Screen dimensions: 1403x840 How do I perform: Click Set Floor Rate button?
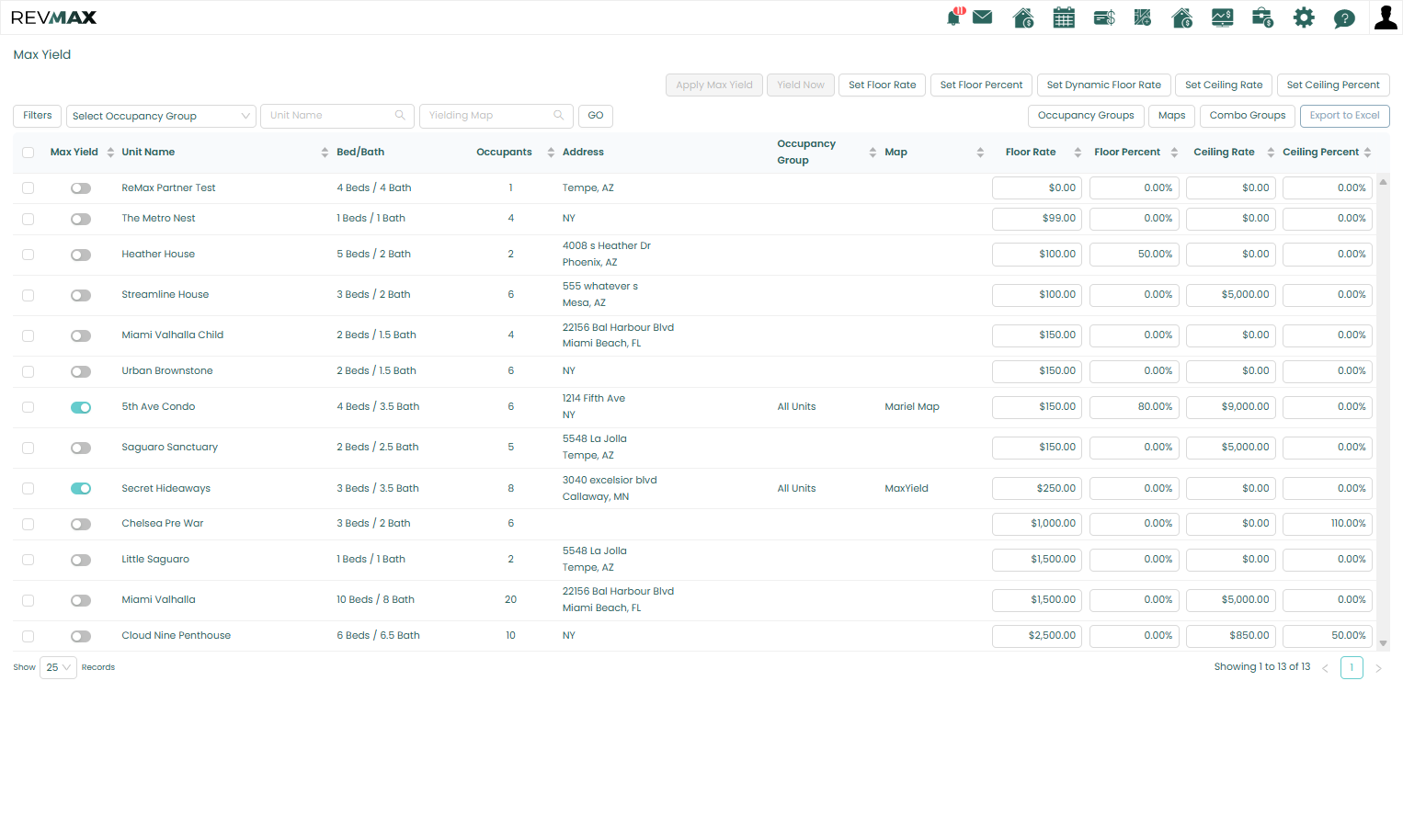tap(883, 85)
